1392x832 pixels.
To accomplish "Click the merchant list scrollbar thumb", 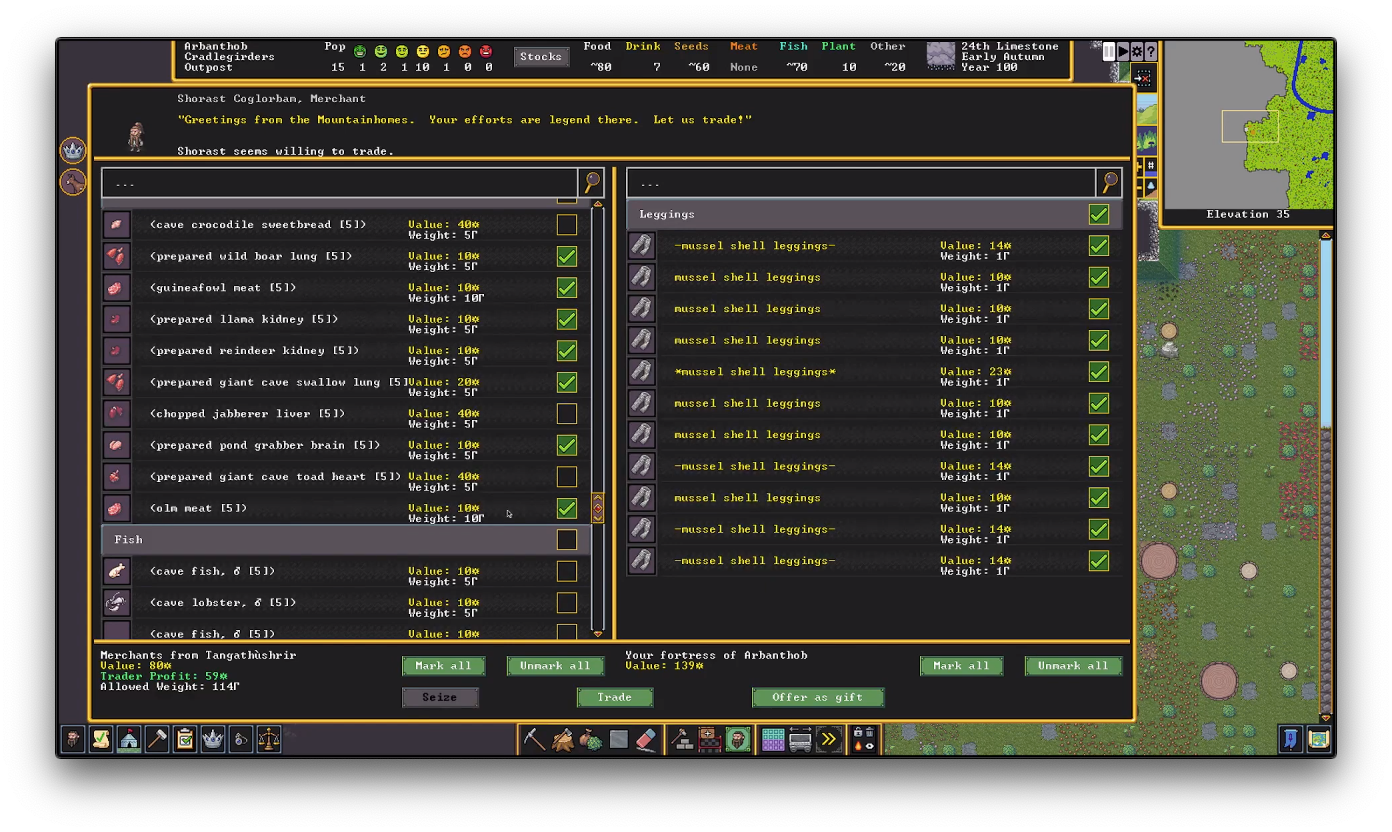I will click(x=598, y=508).
